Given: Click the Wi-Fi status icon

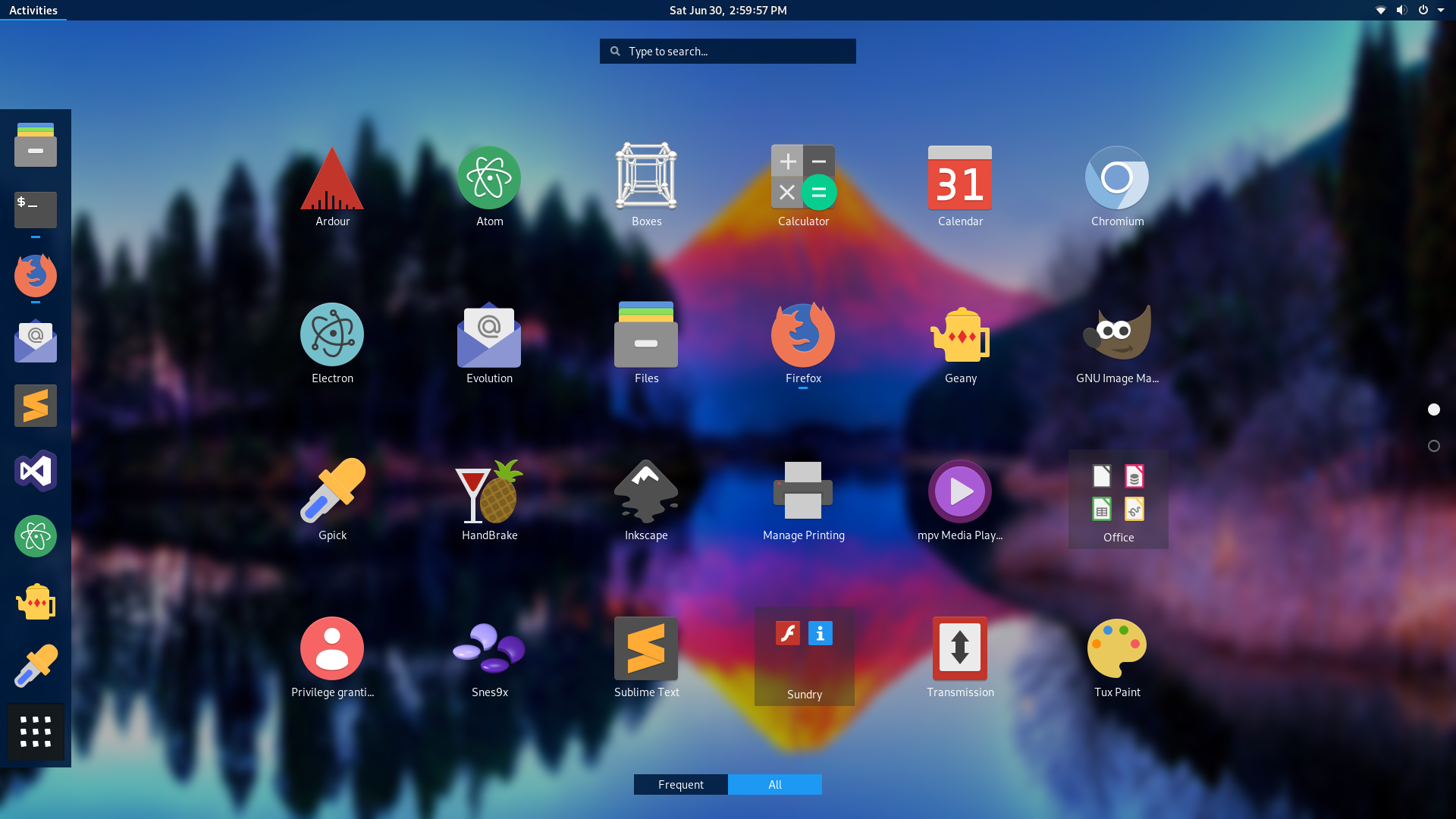Looking at the screenshot, I should pyautogui.click(x=1381, y=10).
